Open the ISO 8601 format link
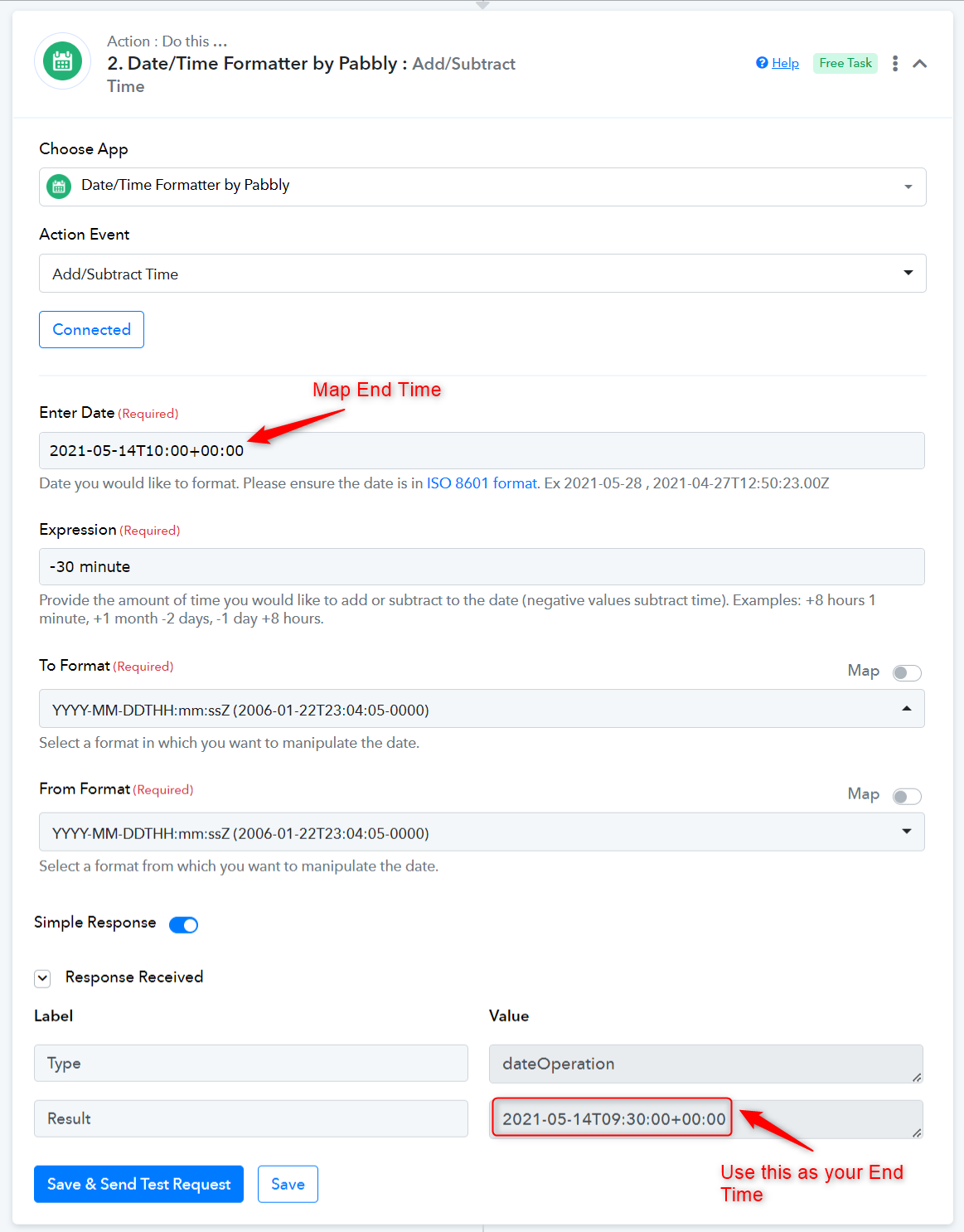Screen dimensions: 964x1232 [482, 483]
